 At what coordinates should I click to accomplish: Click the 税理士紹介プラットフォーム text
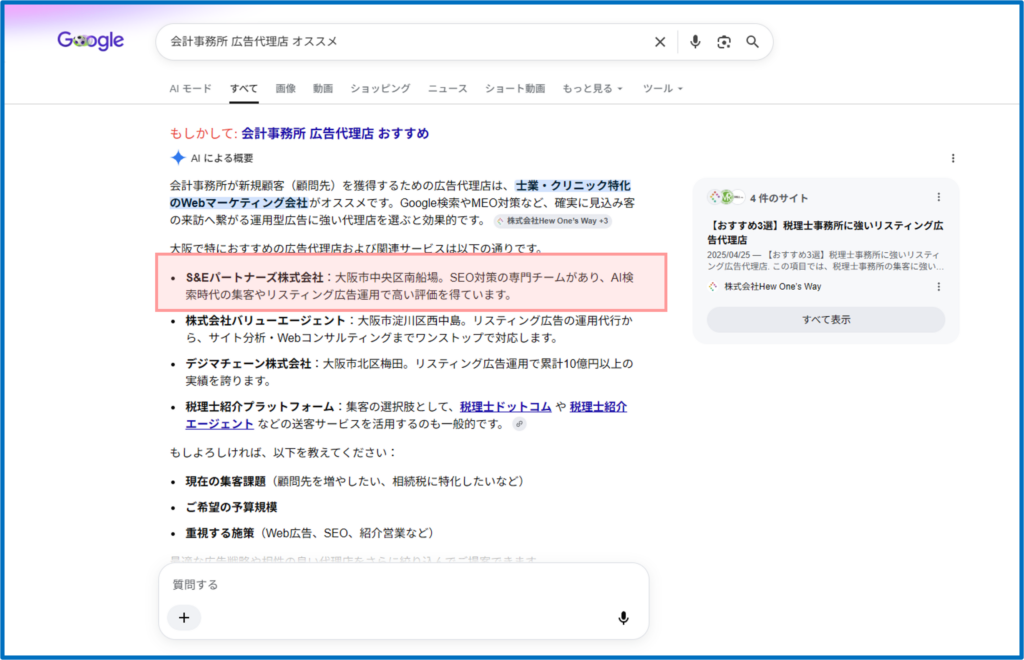click(x=260, y=407)
